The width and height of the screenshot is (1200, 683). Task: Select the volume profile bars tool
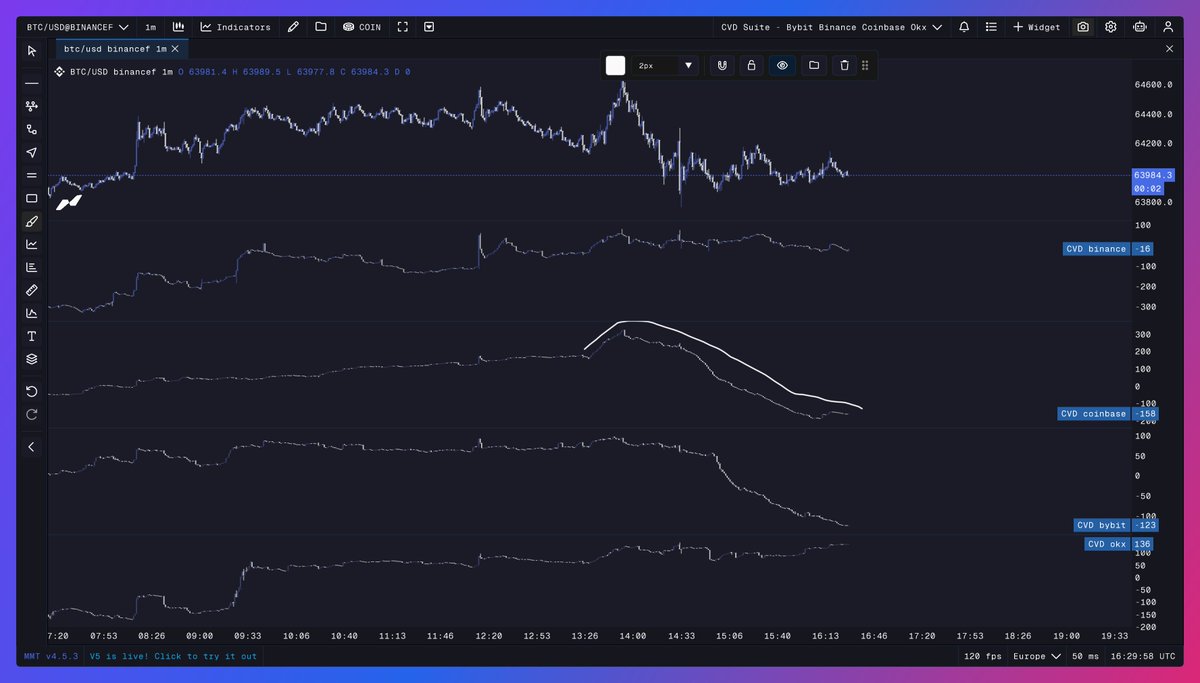(x=32, y=267)
